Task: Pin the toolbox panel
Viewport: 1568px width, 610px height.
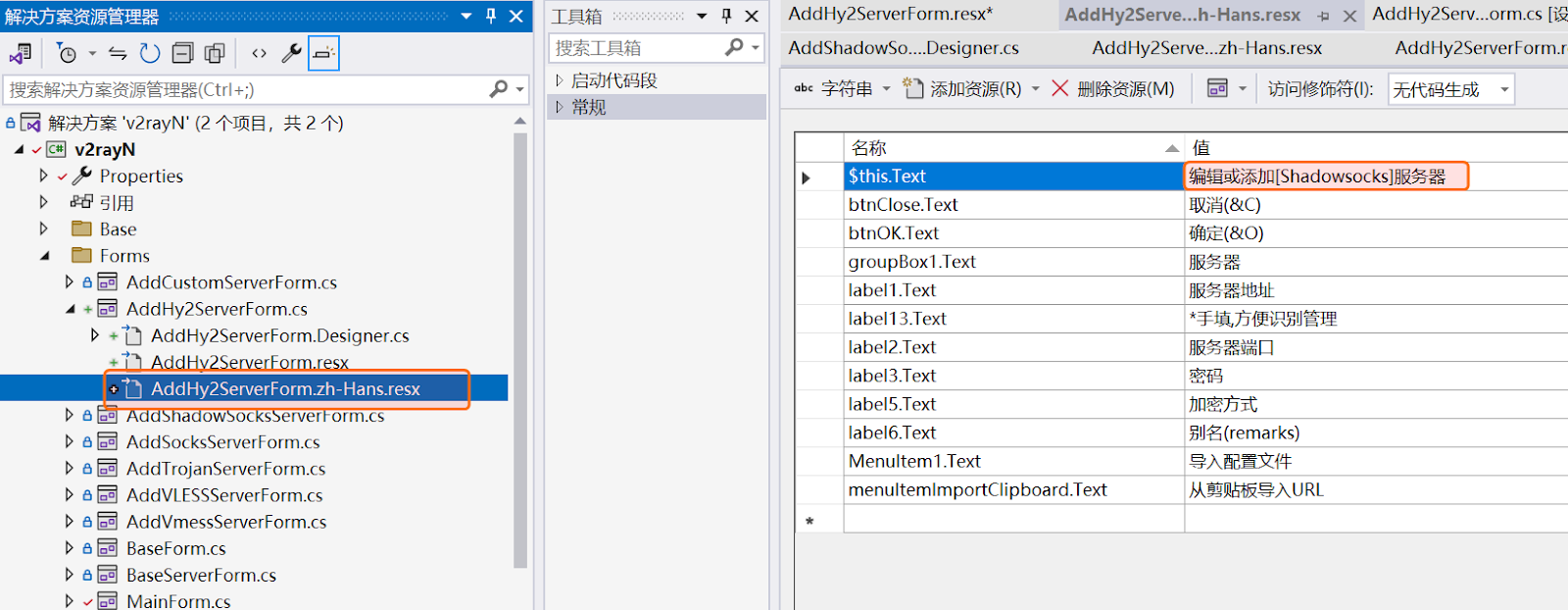Action: (726, 16)
